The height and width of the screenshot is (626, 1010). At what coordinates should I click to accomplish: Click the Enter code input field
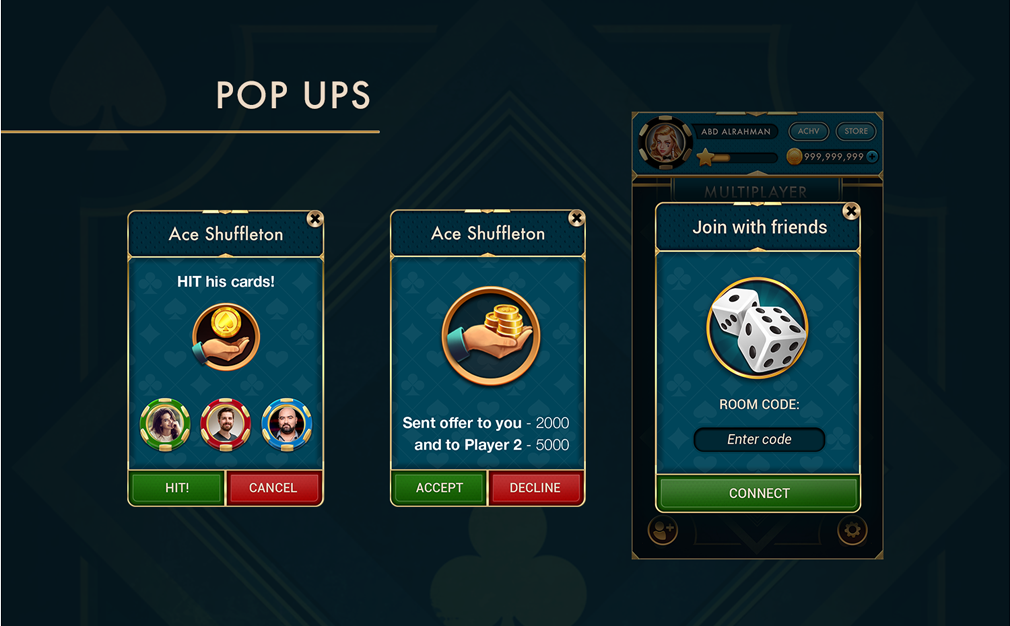click(759, 439)
